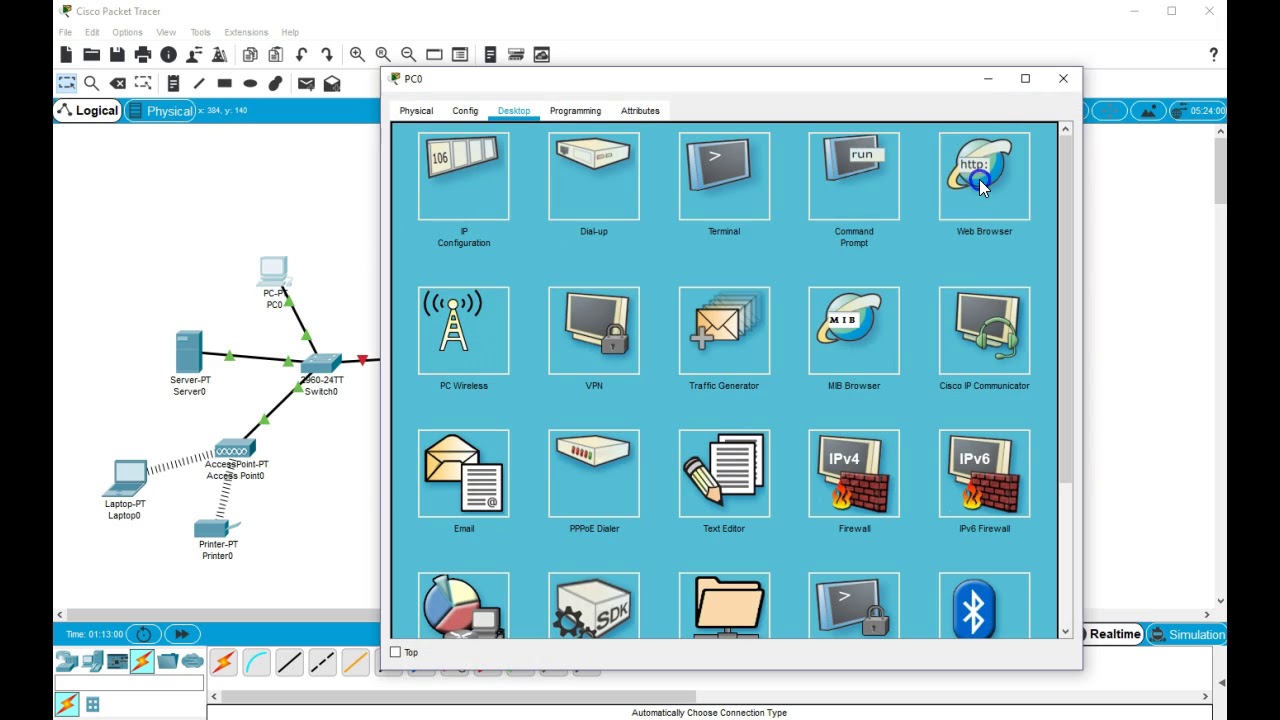1280x720 pixels.
Task: Select the PC Wireless utility
Action: click(463, 330)
